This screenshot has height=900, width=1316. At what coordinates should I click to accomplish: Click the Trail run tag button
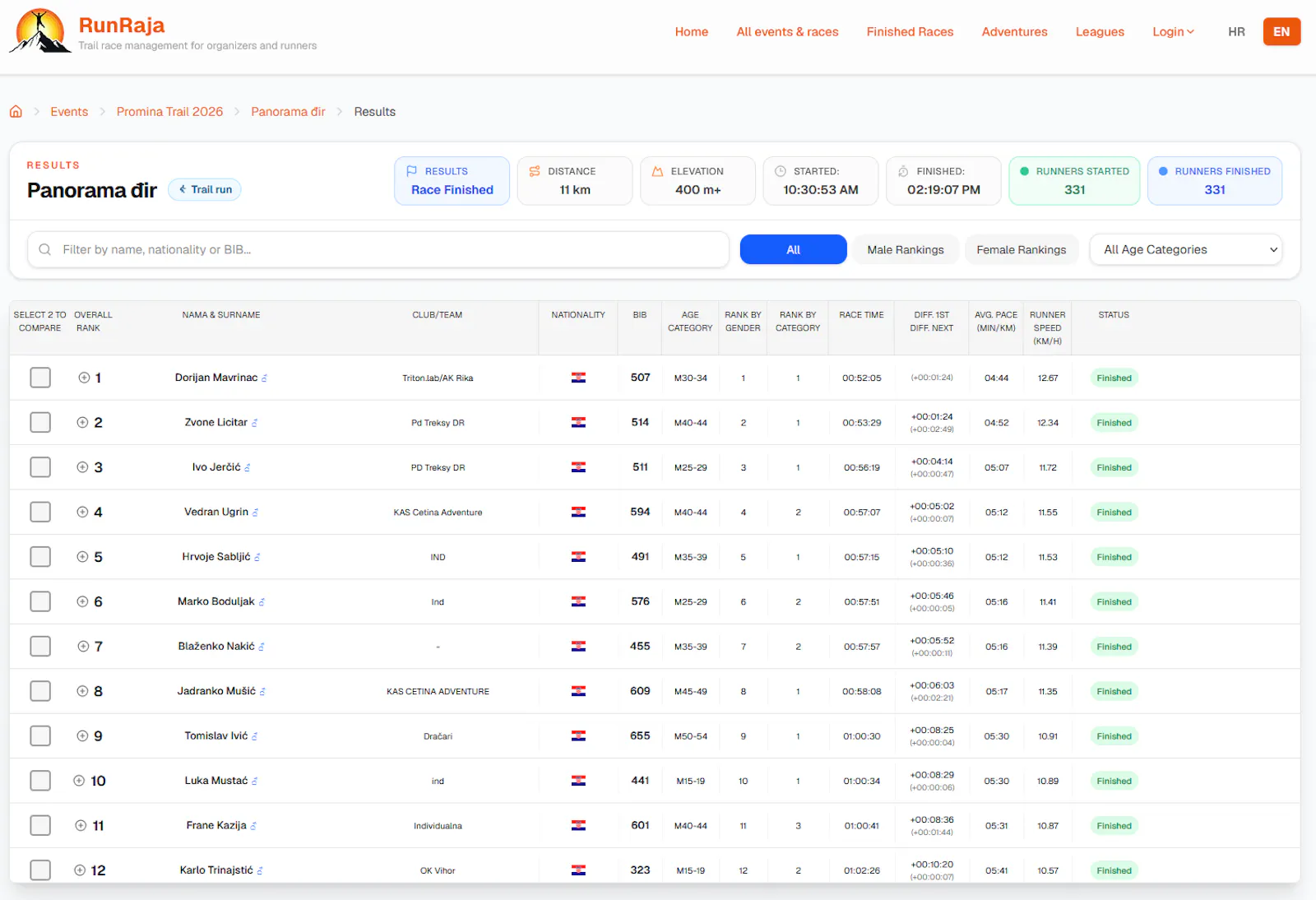205,189
